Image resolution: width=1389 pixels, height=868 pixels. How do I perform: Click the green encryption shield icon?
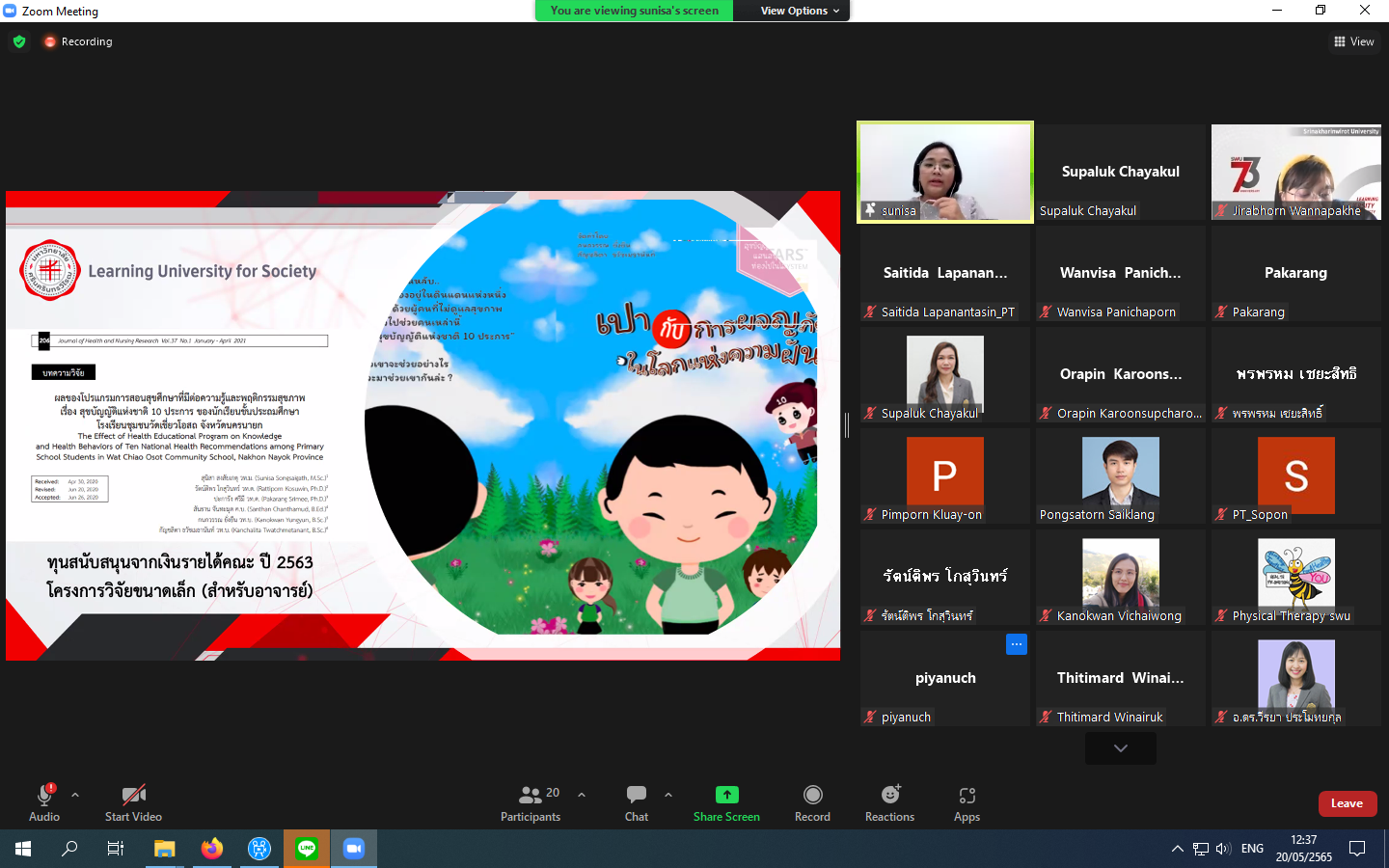click(x=19, y=41)
